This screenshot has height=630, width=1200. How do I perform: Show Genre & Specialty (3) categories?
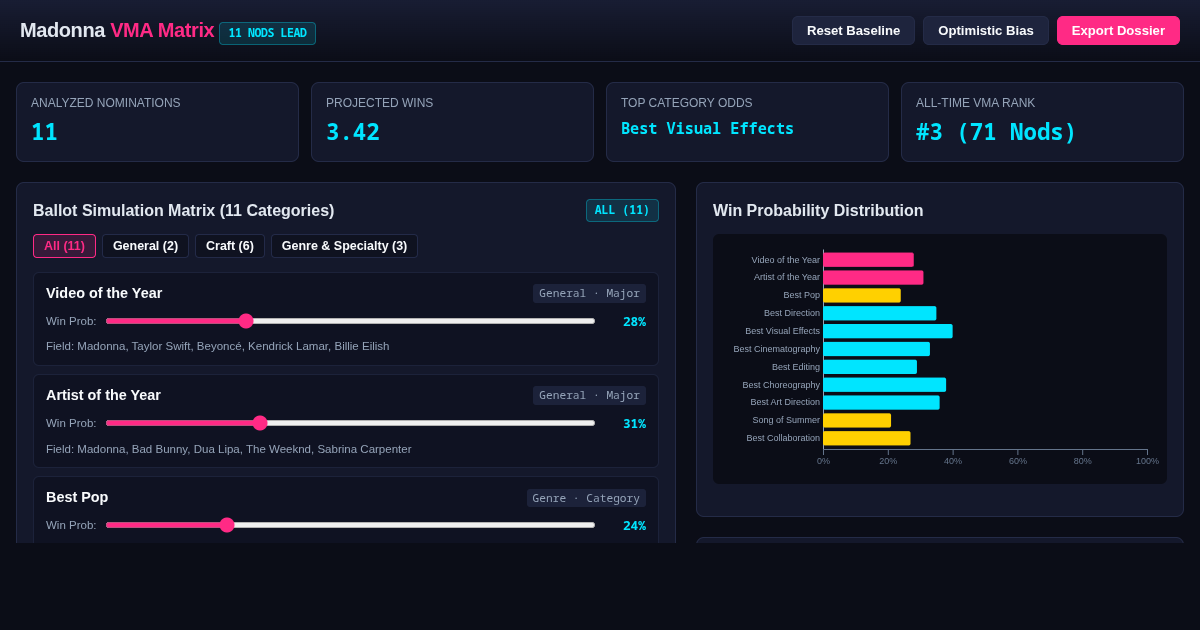[x=344, y=246]
